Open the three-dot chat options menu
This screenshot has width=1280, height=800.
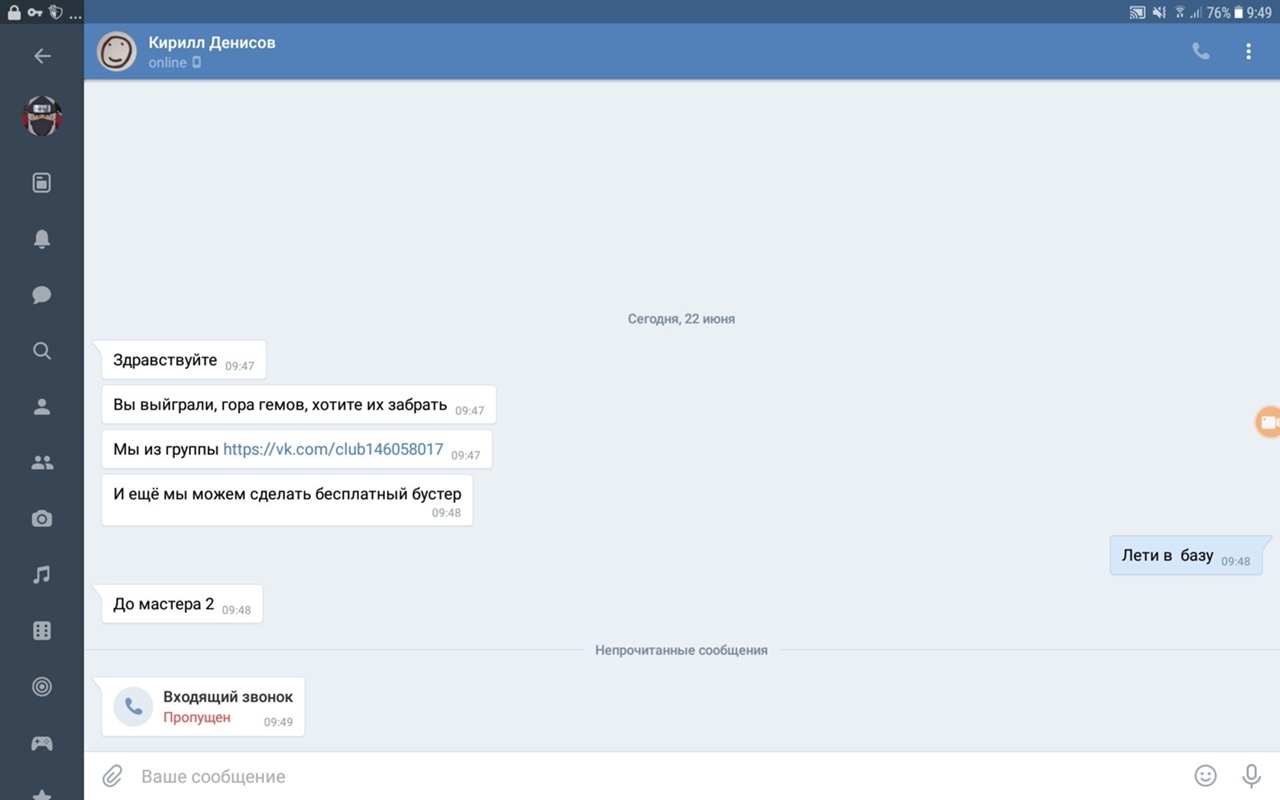click(1248, 52)
